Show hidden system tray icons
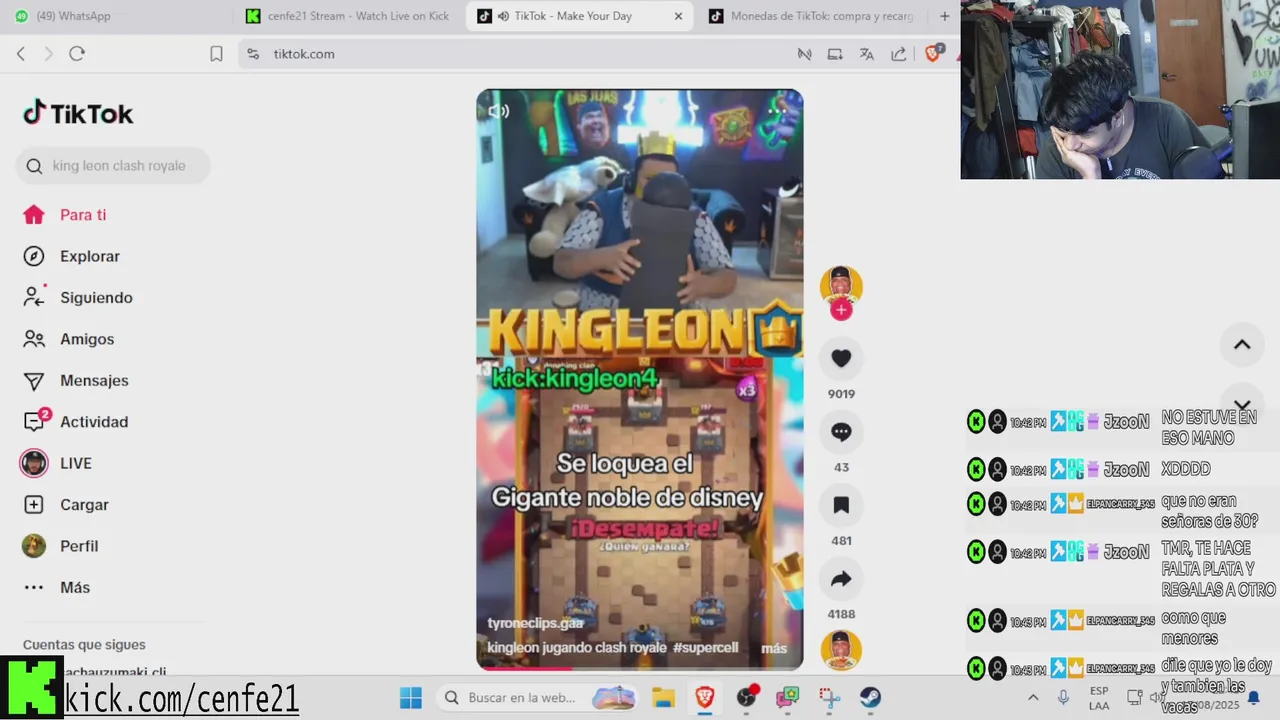Image resolution: width=1280 pixels, height=720 pixels. 1033,697
